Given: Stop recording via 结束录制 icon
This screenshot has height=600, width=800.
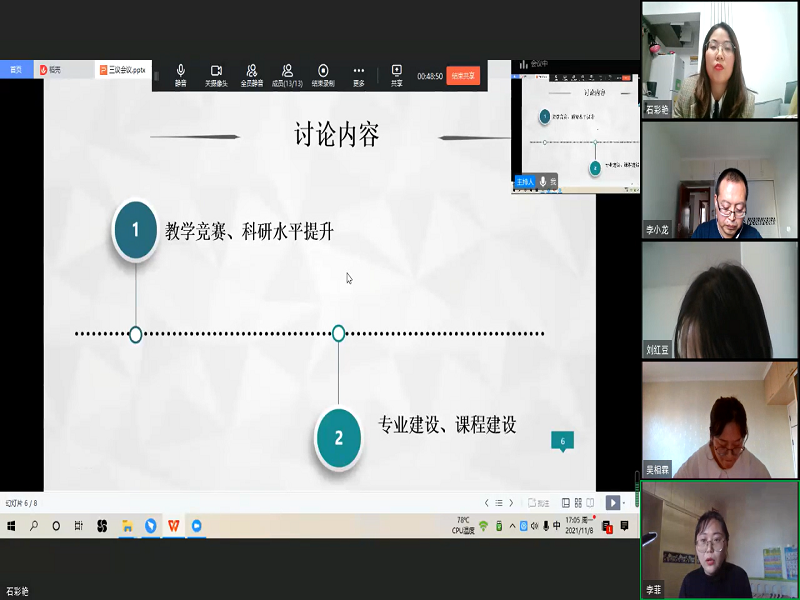Looking at the screenshot, I should (x=323, y=75).
